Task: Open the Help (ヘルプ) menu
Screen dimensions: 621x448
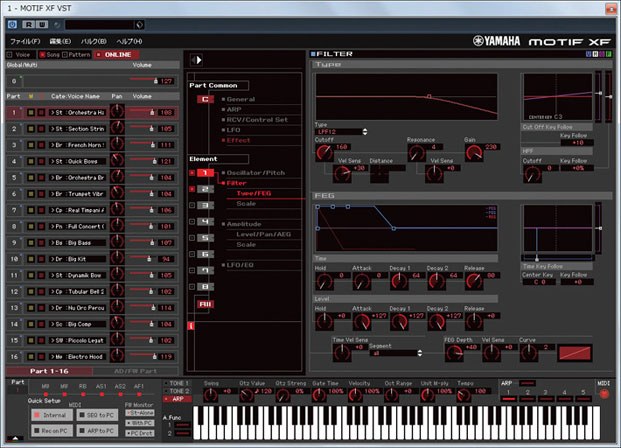Action: [x=130, y=41]
